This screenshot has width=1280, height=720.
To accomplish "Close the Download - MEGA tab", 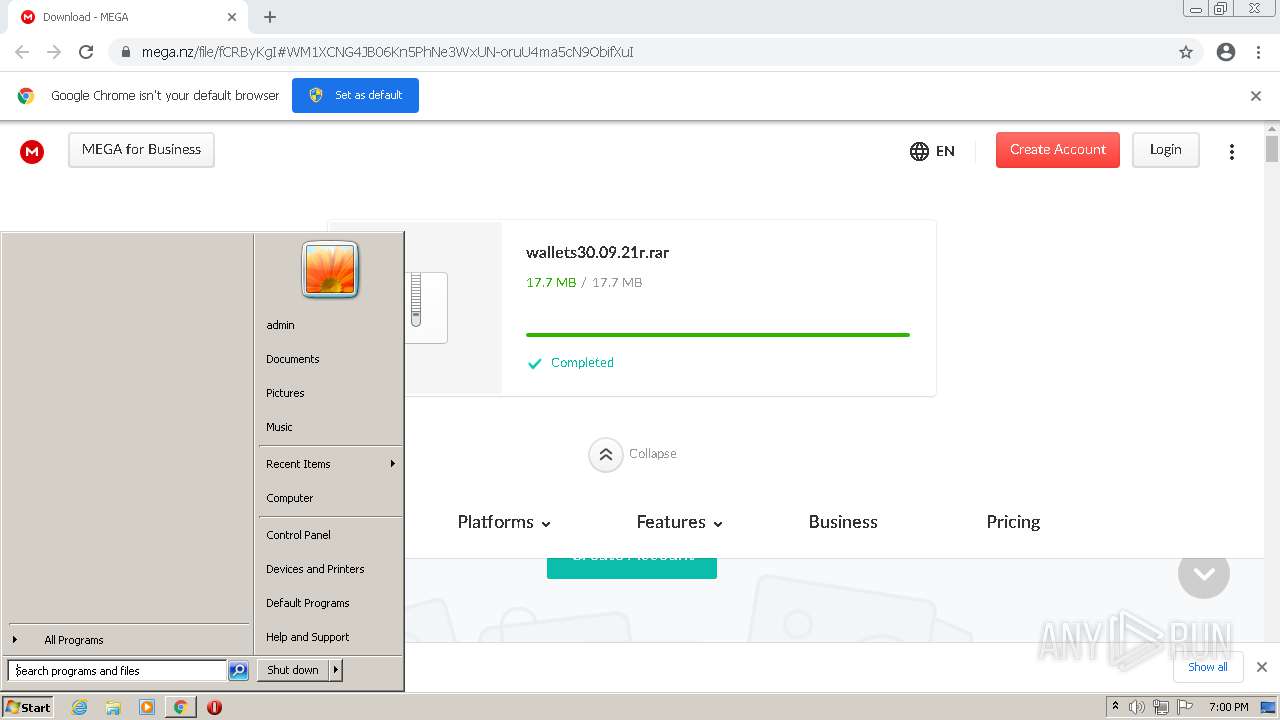I will click(232, 17).
